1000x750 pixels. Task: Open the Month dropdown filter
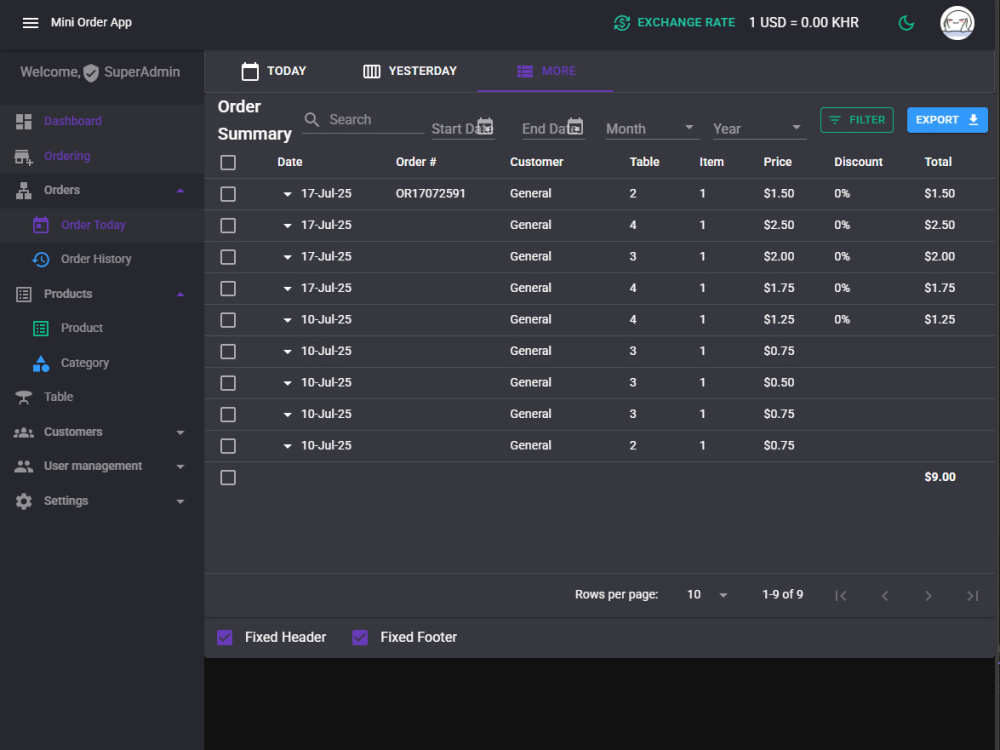point(652,129)
